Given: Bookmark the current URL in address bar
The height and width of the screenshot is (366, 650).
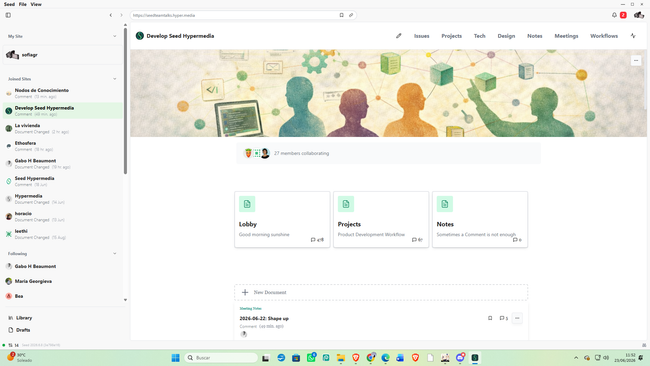Looking at the screenshot, I should tap(342, 15).
